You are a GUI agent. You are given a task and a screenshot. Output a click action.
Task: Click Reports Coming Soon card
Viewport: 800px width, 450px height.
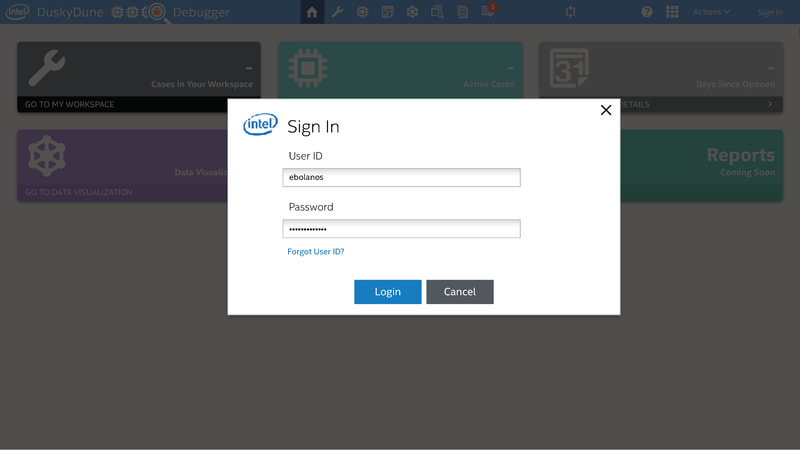[701, 165]
